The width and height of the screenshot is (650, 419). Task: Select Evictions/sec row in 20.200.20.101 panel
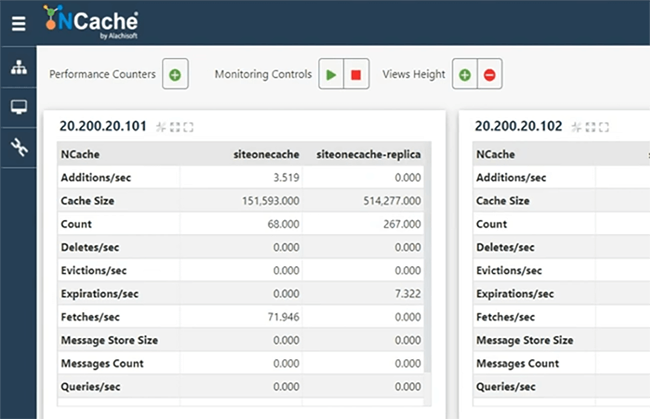pyautogui.click(x=241, y=270)
